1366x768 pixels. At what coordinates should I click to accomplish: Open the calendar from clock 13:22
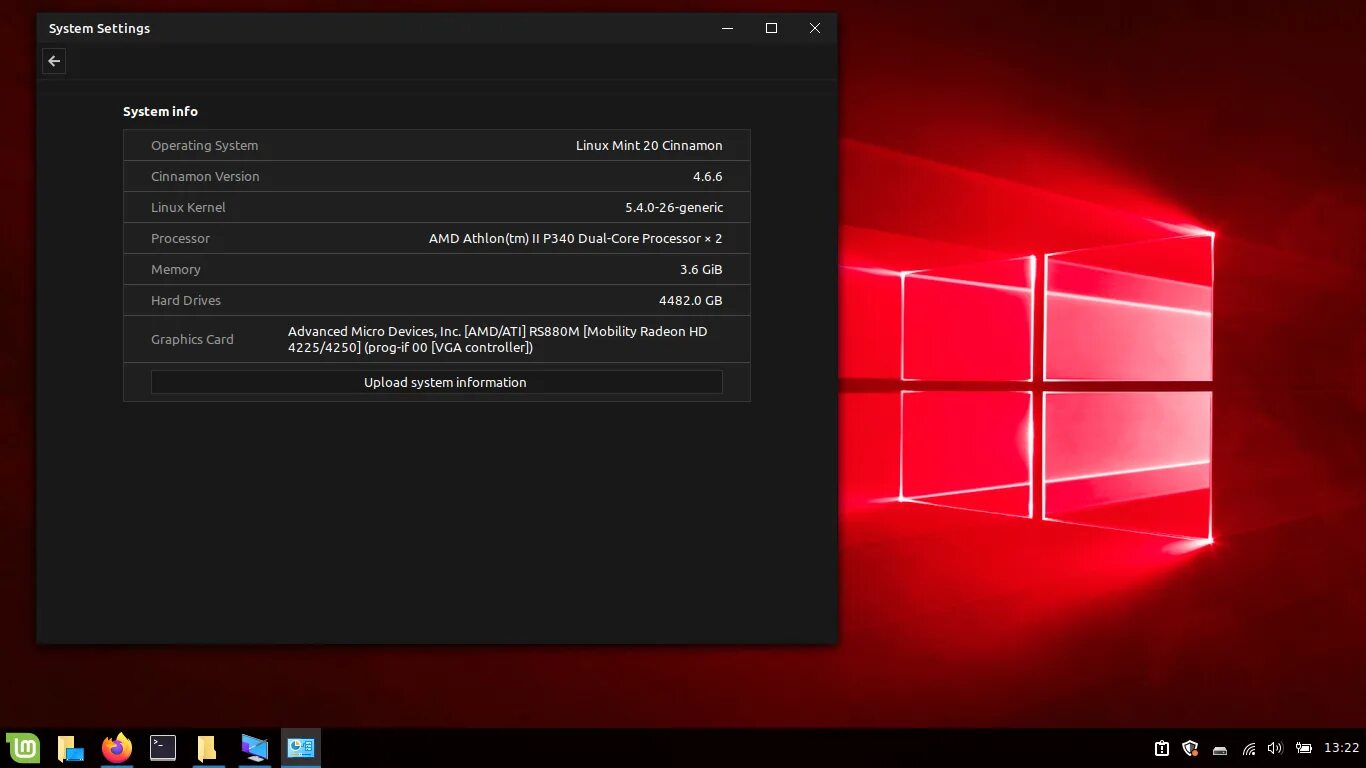(x=1341, y=748)
